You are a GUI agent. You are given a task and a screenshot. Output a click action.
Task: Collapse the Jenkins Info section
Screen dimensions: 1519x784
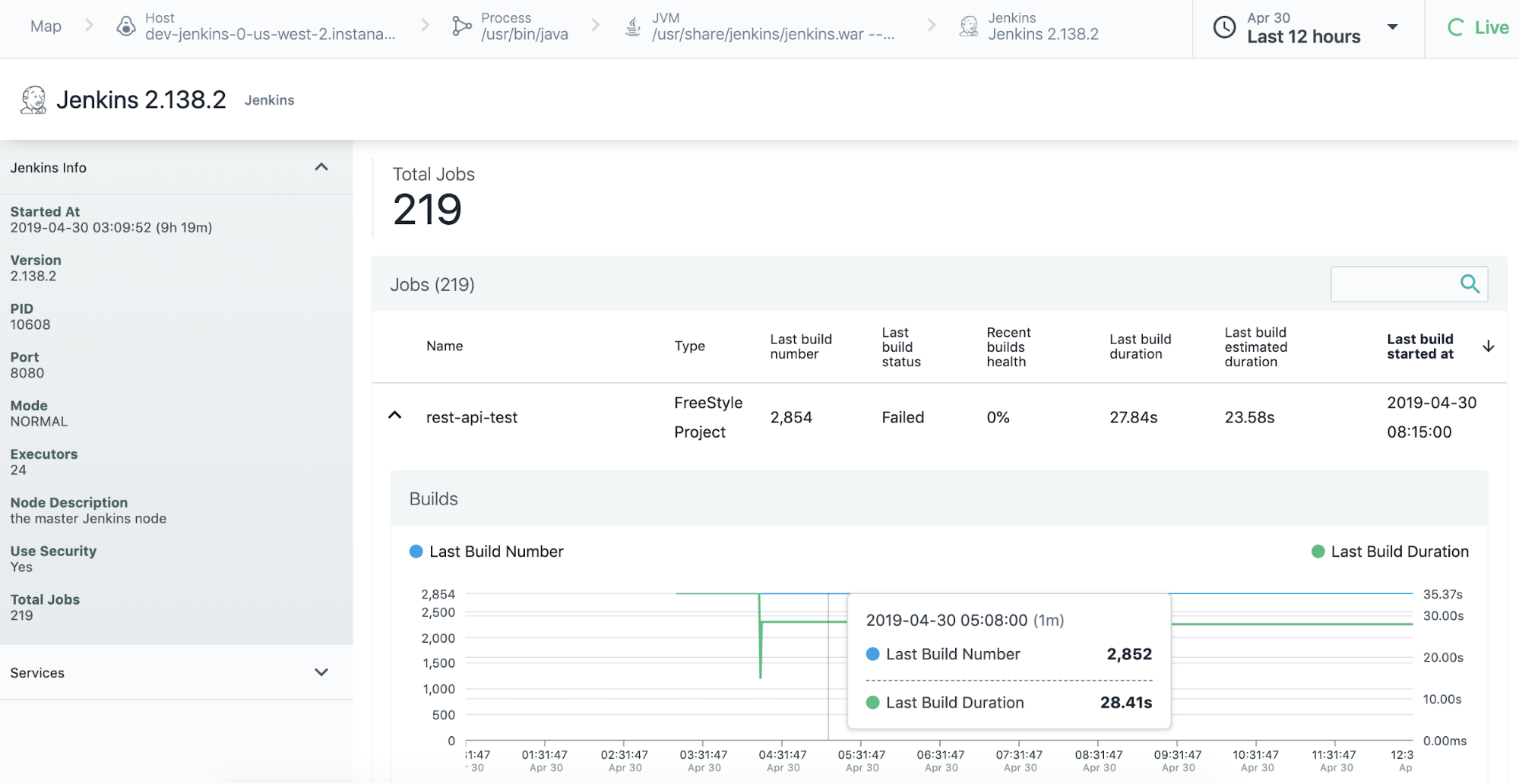coord(321,167)
